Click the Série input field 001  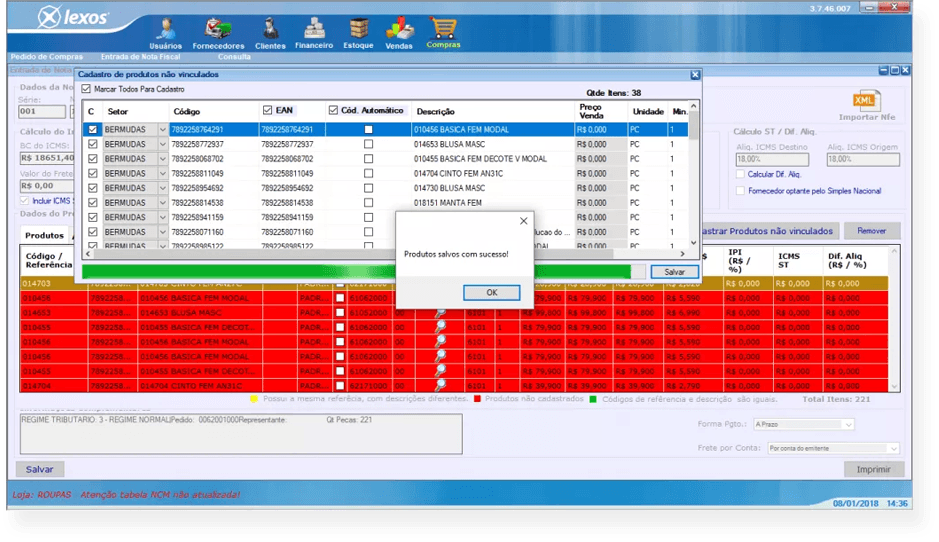(42, 112)
